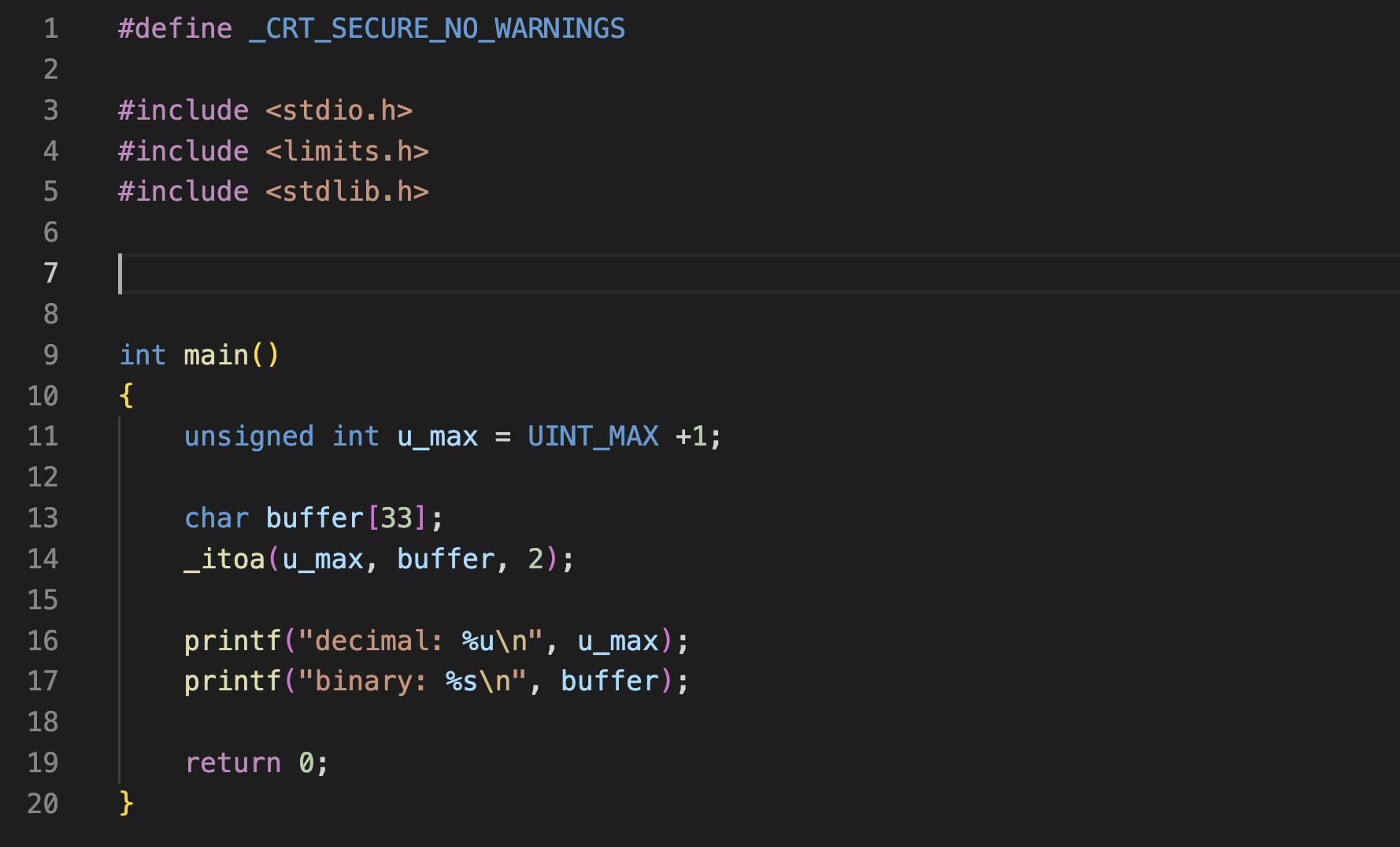The height and width of the screenshot is (847, 1400).
Task: Click the "decimal: %u\n" format string
Action: click(421, 641)
